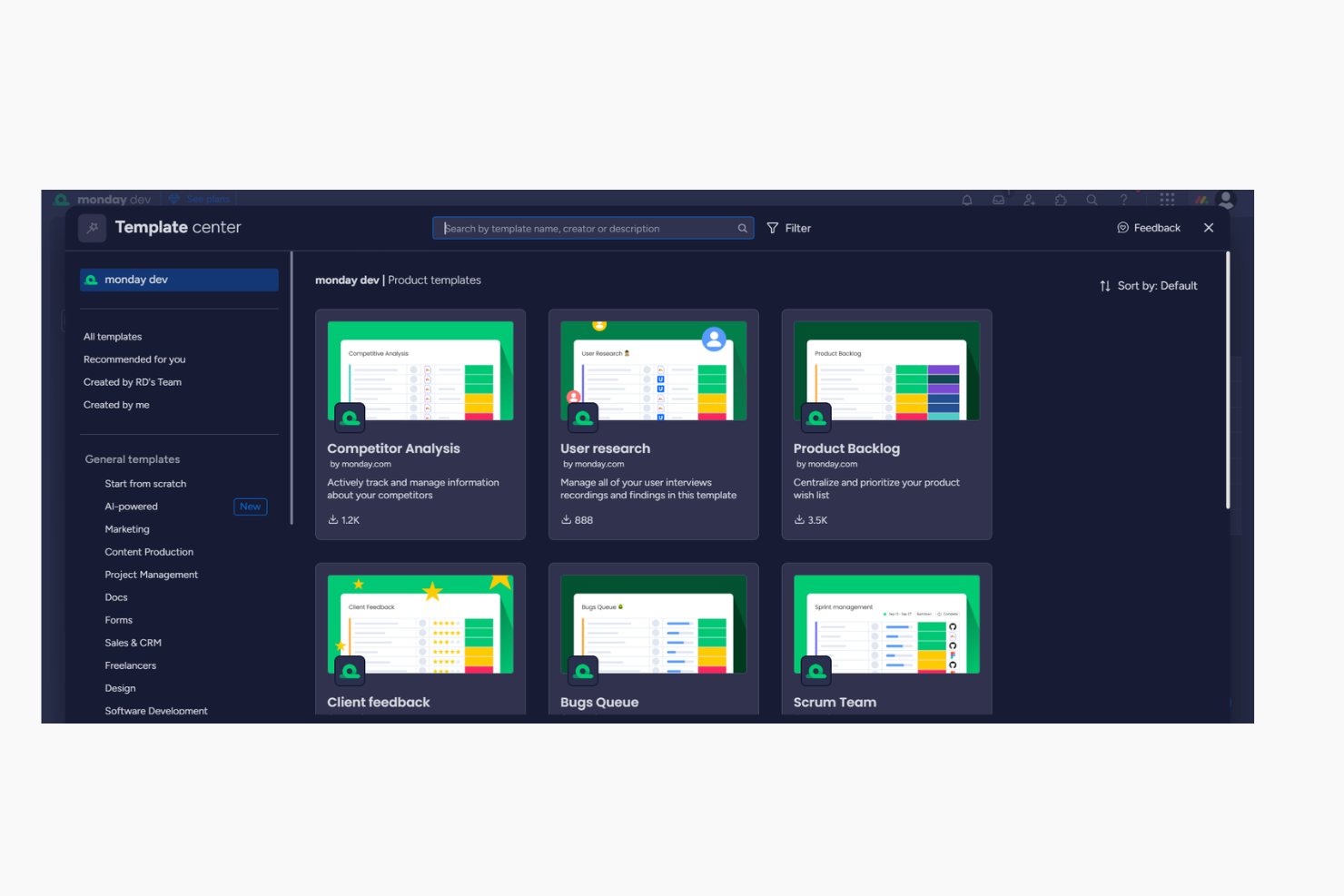Viewport: 1344px width, 896px height.
Task: Select Content Production category
Action: tap(149, 552)
